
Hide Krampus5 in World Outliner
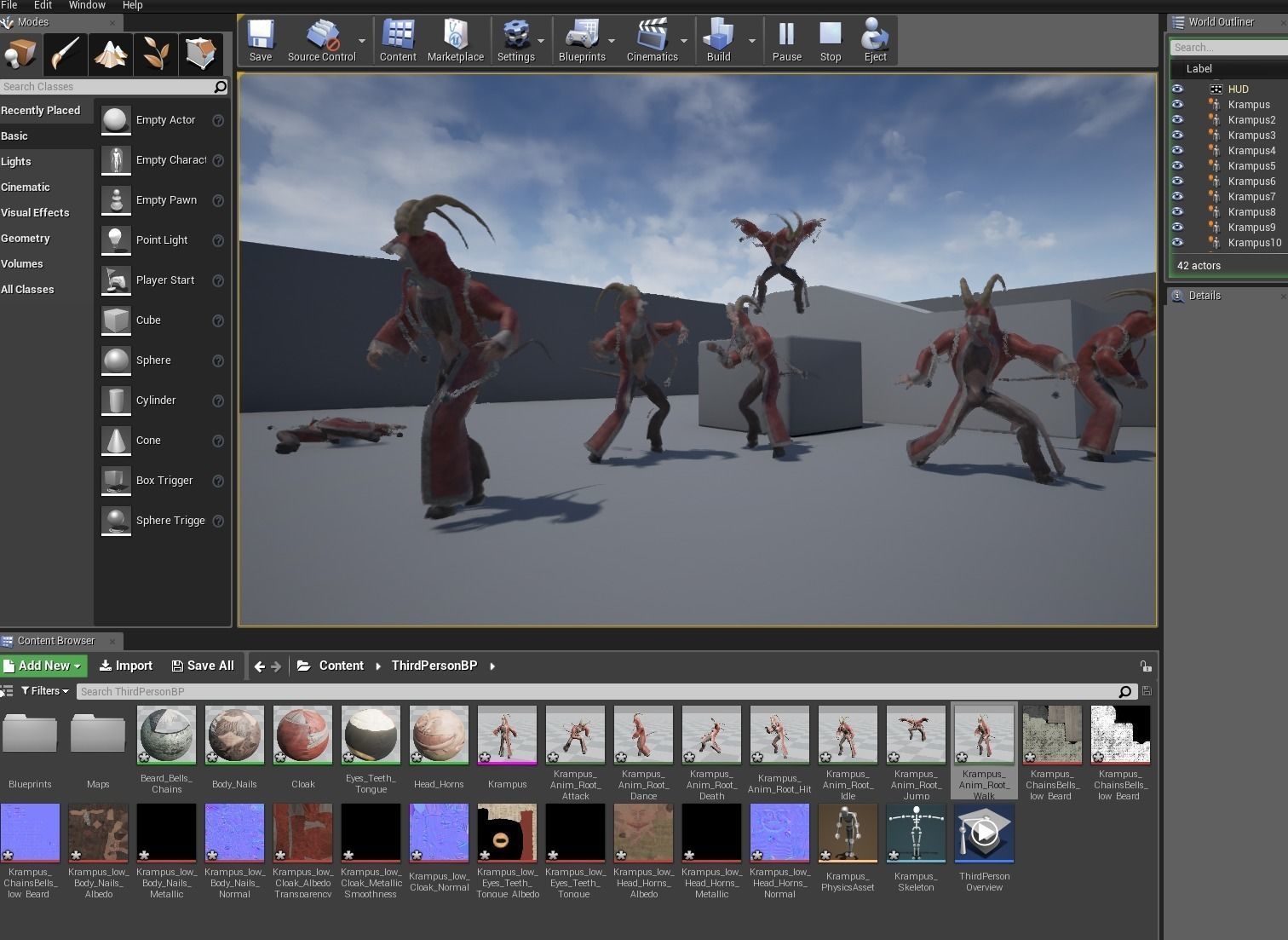tap(1177, 165)
